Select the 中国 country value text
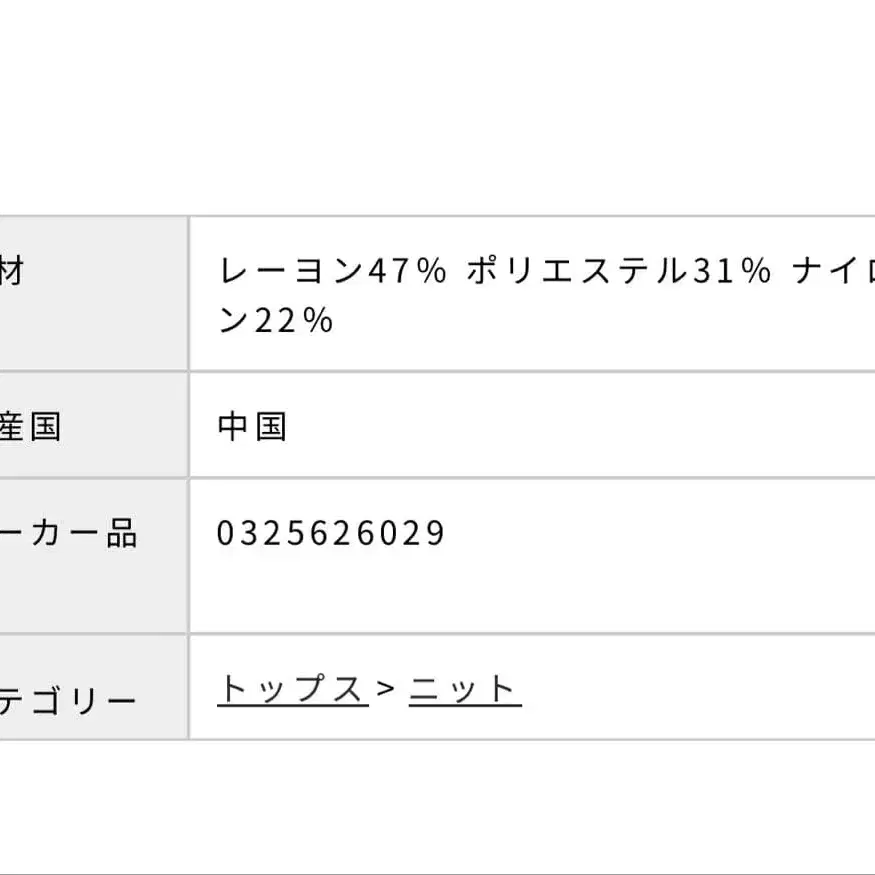The height and width of the screenshot is (875, 875). (x=253, y=427)
